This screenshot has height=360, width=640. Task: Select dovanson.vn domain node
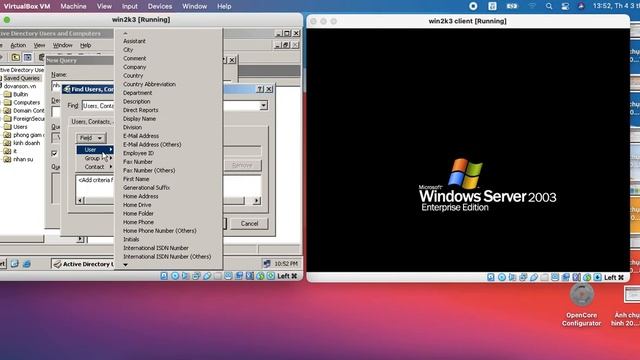(x=20, y=86)
